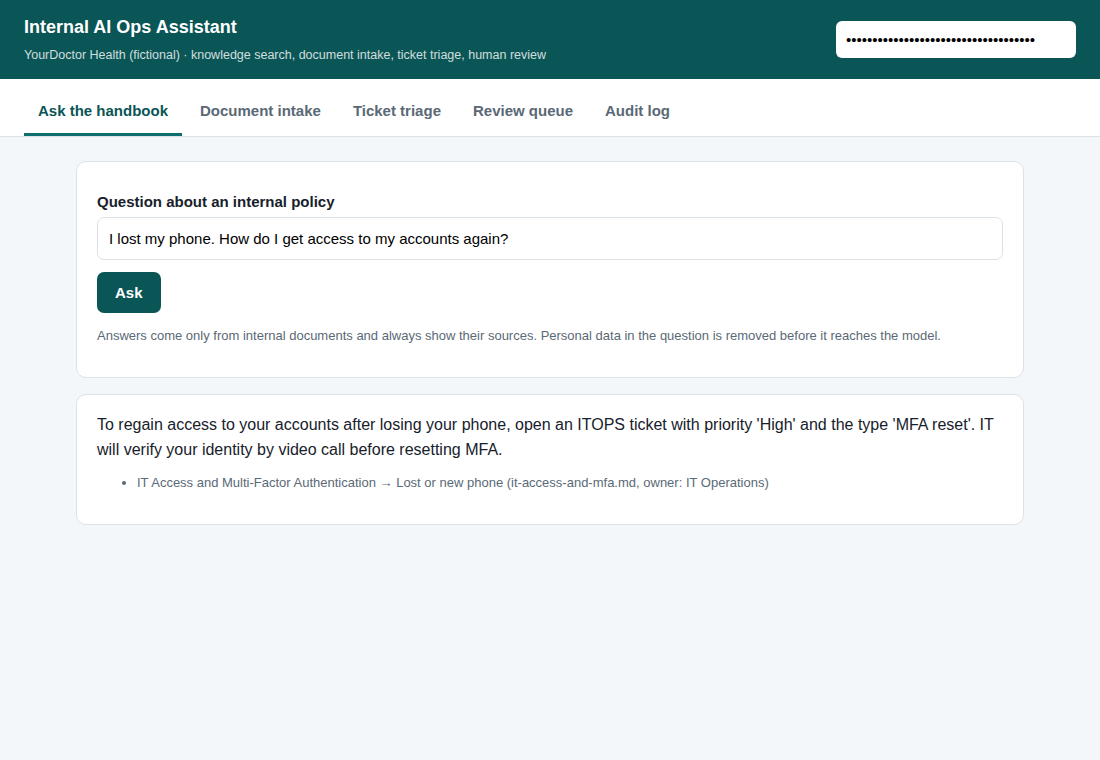1100x760 pixels.
Task: View the Audit log tab
Action: [x=637, y=111]
